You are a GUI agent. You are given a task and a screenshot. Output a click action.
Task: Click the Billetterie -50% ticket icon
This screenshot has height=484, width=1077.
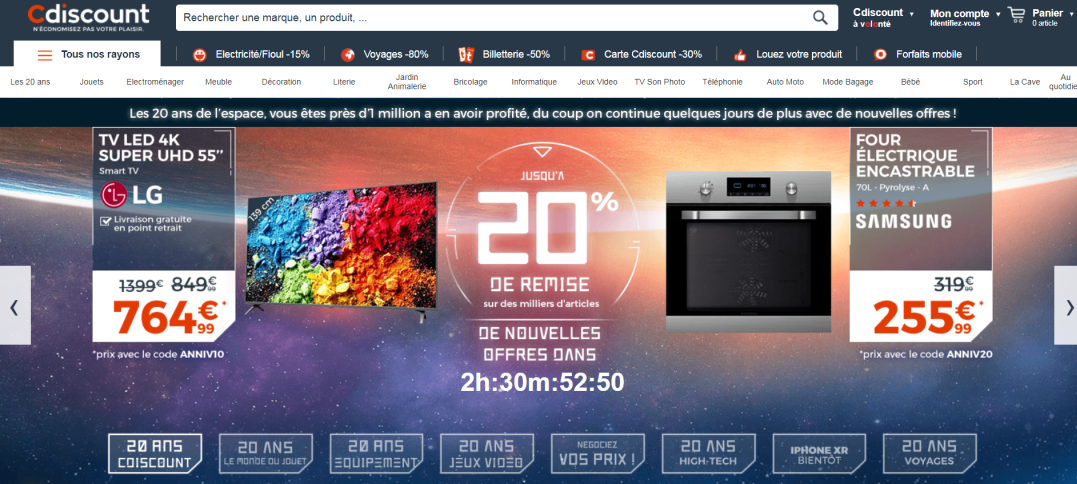point(466,55)
